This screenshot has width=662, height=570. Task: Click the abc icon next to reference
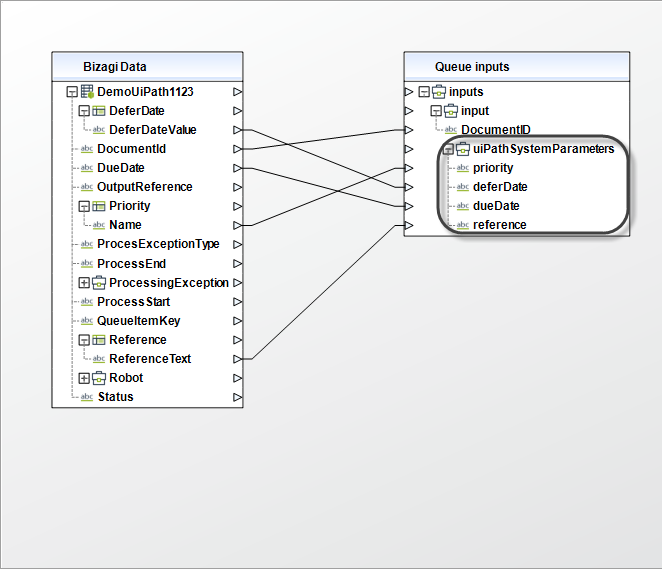coord(463,225)
